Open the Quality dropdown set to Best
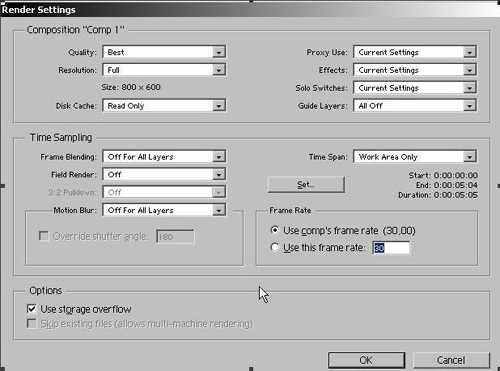Image resolution: width=500 pixels, height=371 pixels. click(164, 52)
